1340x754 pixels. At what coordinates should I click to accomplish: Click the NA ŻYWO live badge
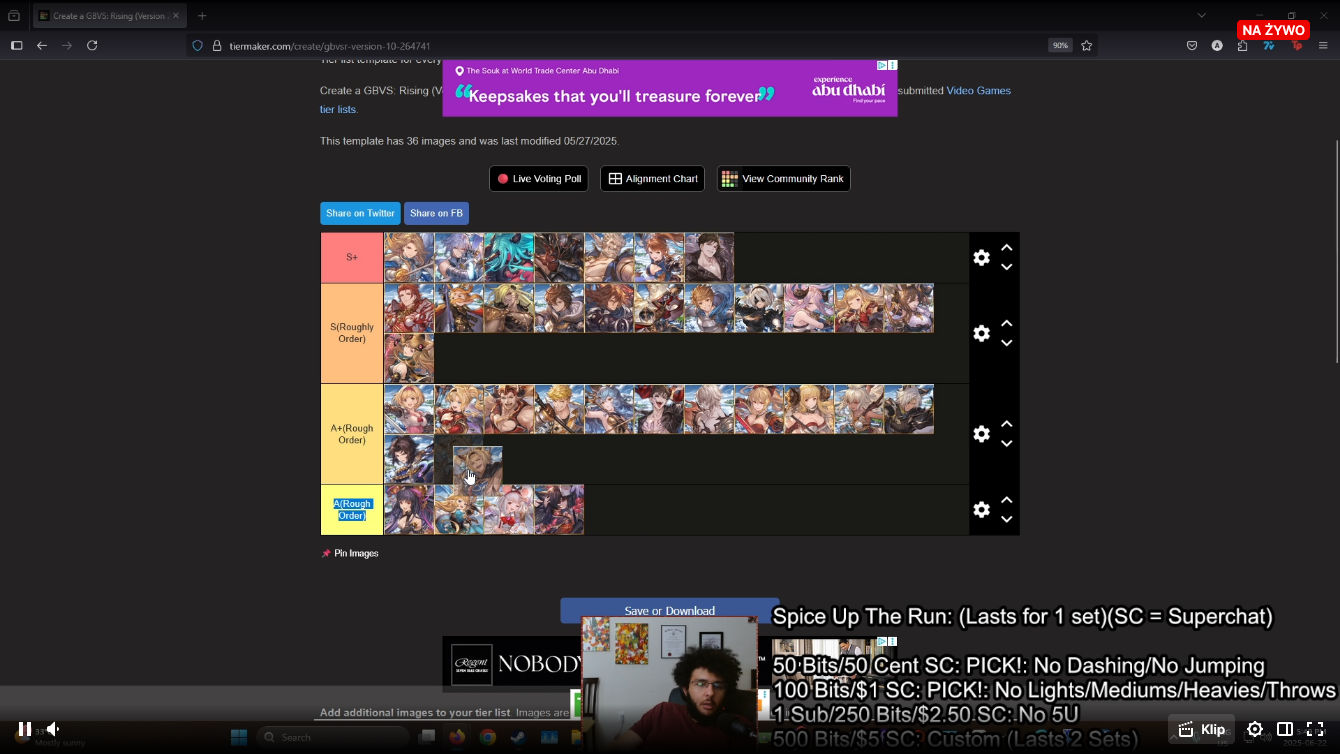tap(1273, 30)
